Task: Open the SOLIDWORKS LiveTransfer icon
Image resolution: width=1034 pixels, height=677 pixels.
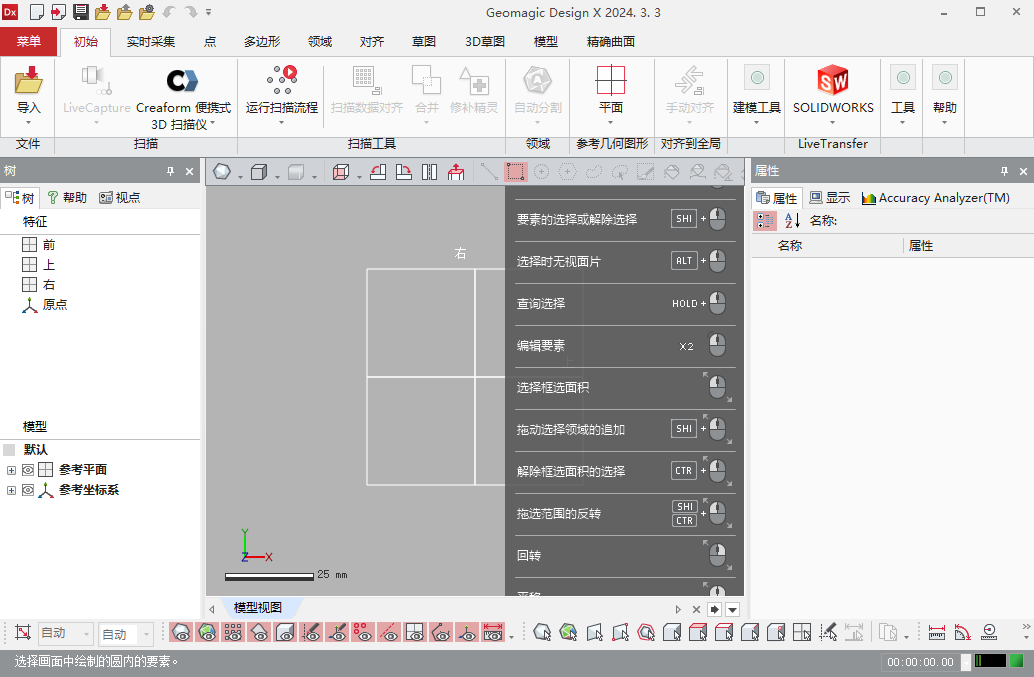Action: [833, 80]
